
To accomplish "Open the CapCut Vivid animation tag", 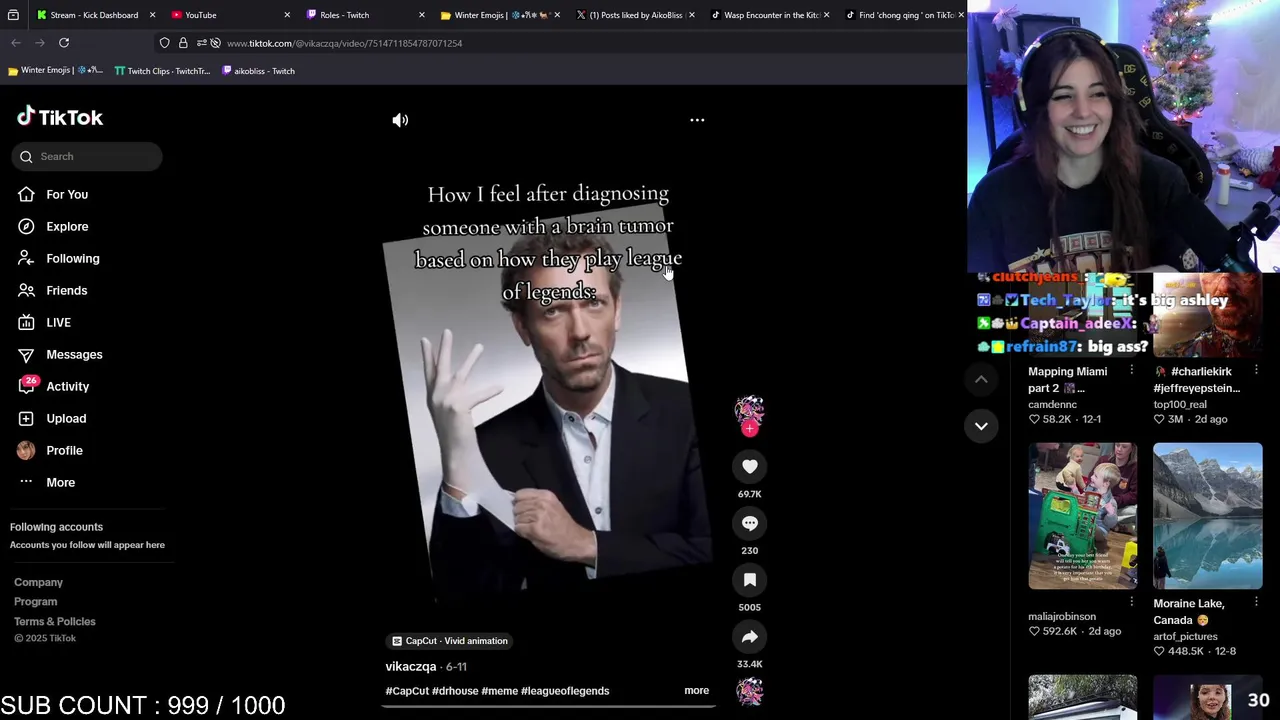I will pos(450,641).
